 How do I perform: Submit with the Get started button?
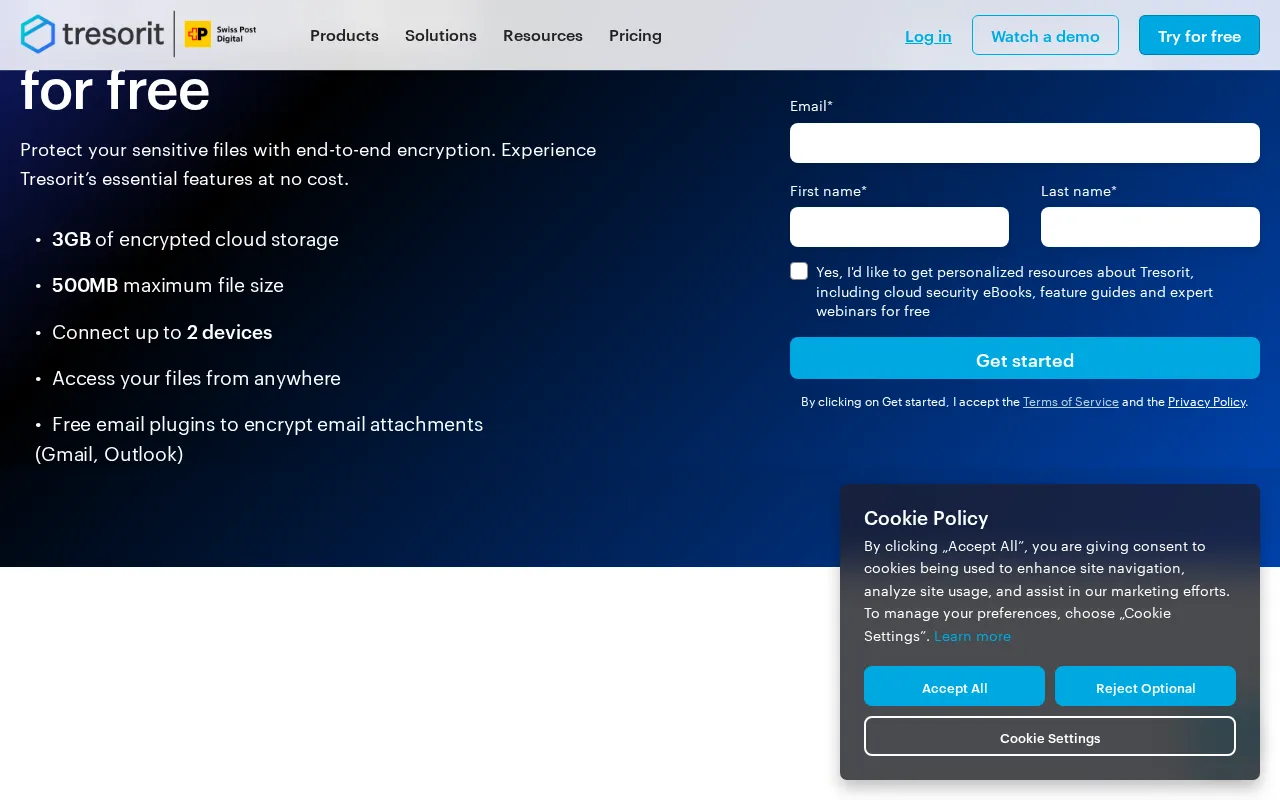[1025, 358]
